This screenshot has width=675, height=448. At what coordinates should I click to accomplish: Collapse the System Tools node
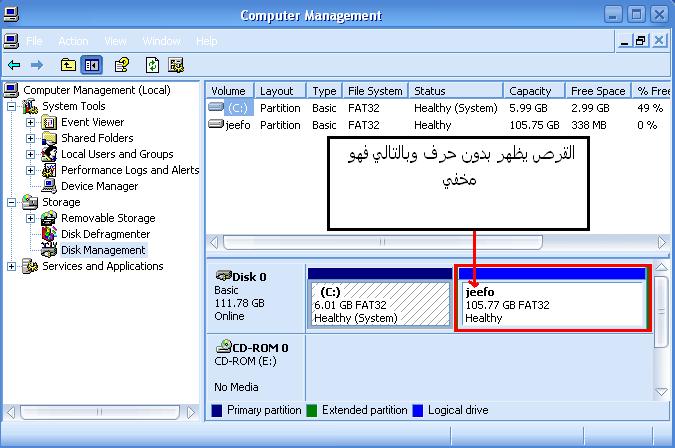pyautogui.click(x=12, y=106)
